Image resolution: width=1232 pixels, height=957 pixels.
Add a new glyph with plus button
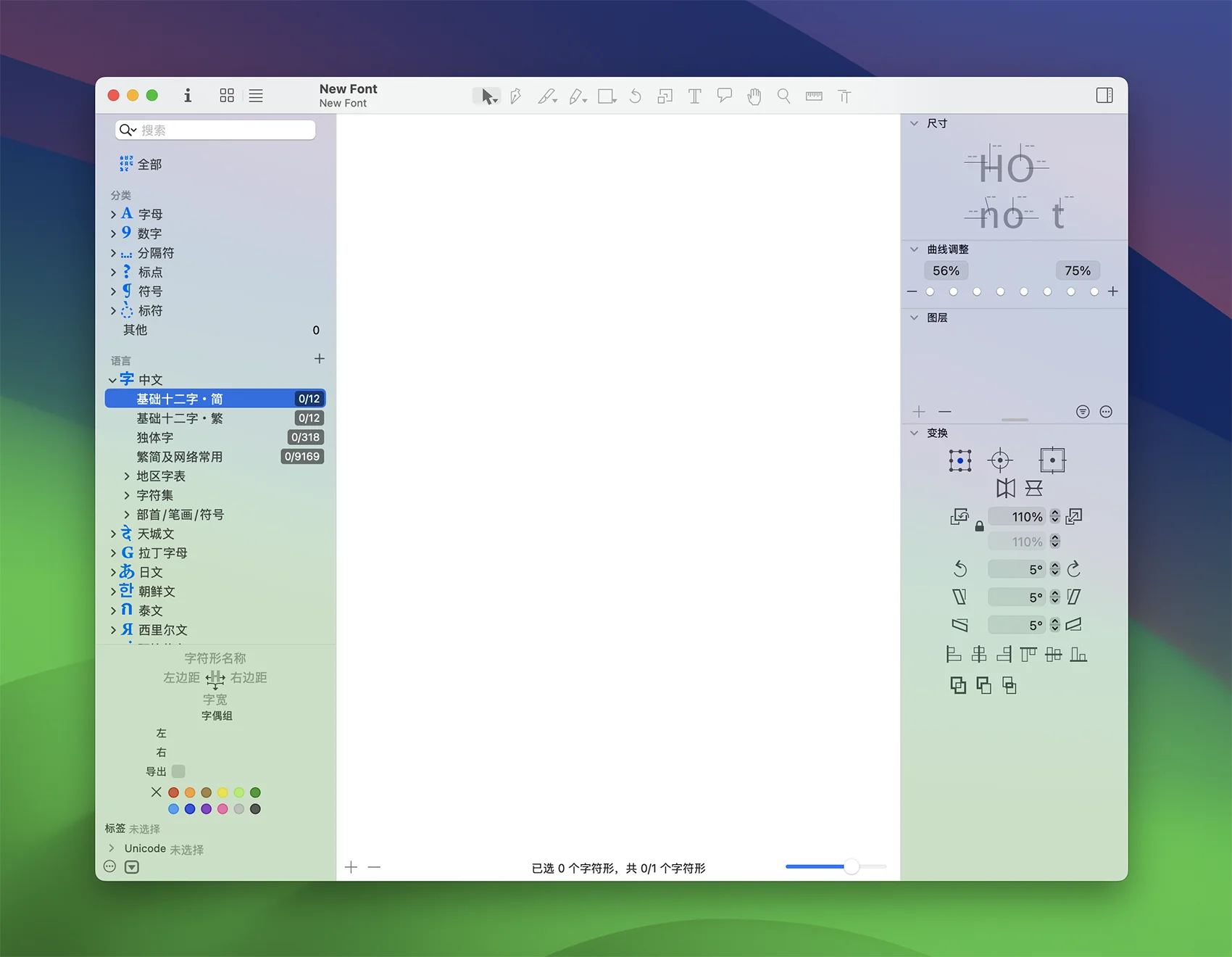351,867
